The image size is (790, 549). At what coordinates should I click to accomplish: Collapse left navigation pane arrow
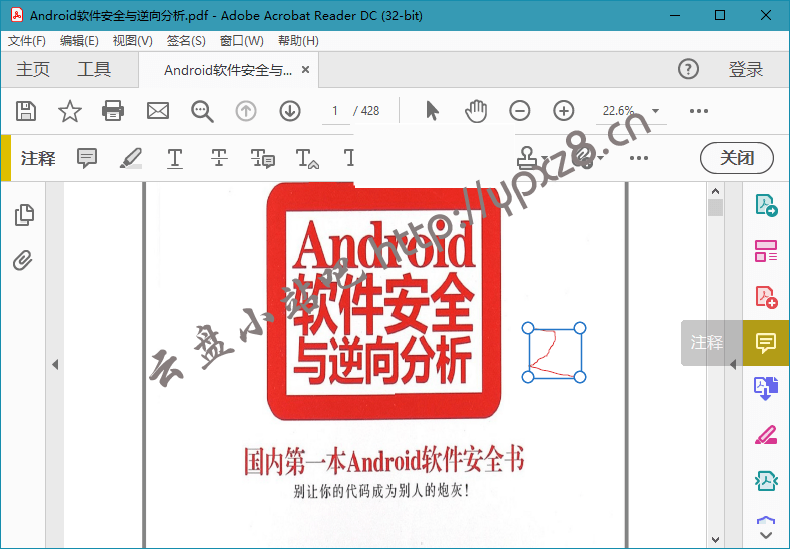click(55, 364)
